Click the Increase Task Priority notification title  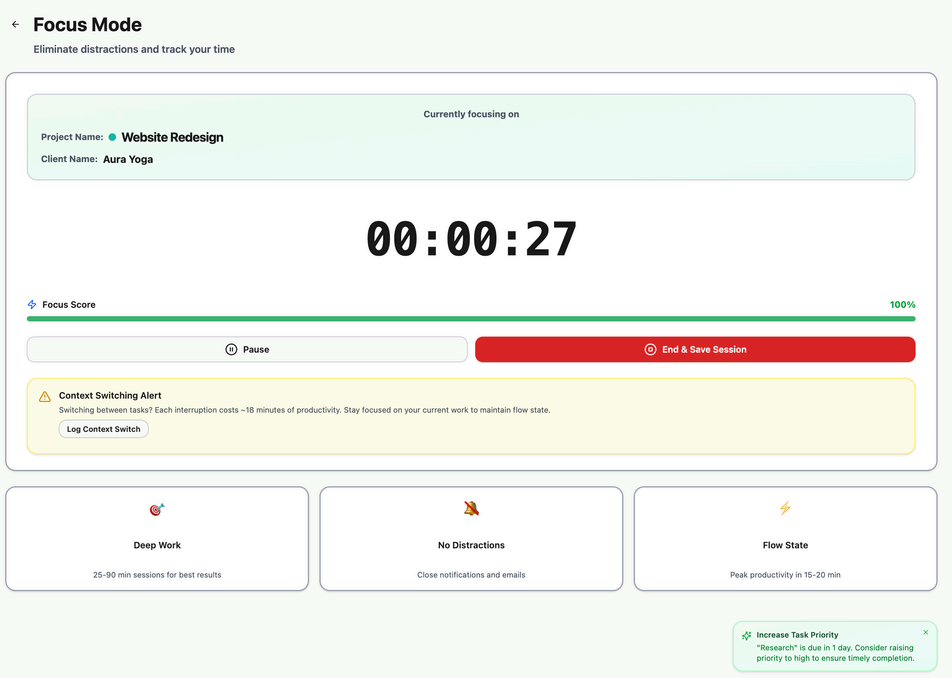797,635
